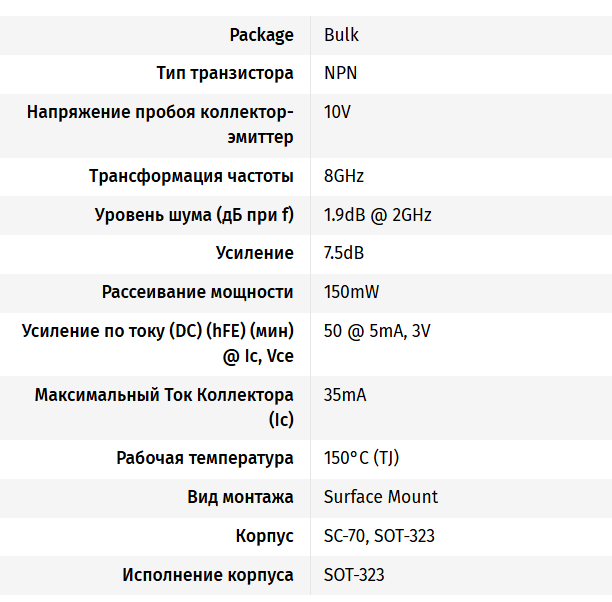Image resolution: width=612 pixels, height=602 pixels.
Task: Select the "10V" breakdown voltage value
Action: point(337,111)
